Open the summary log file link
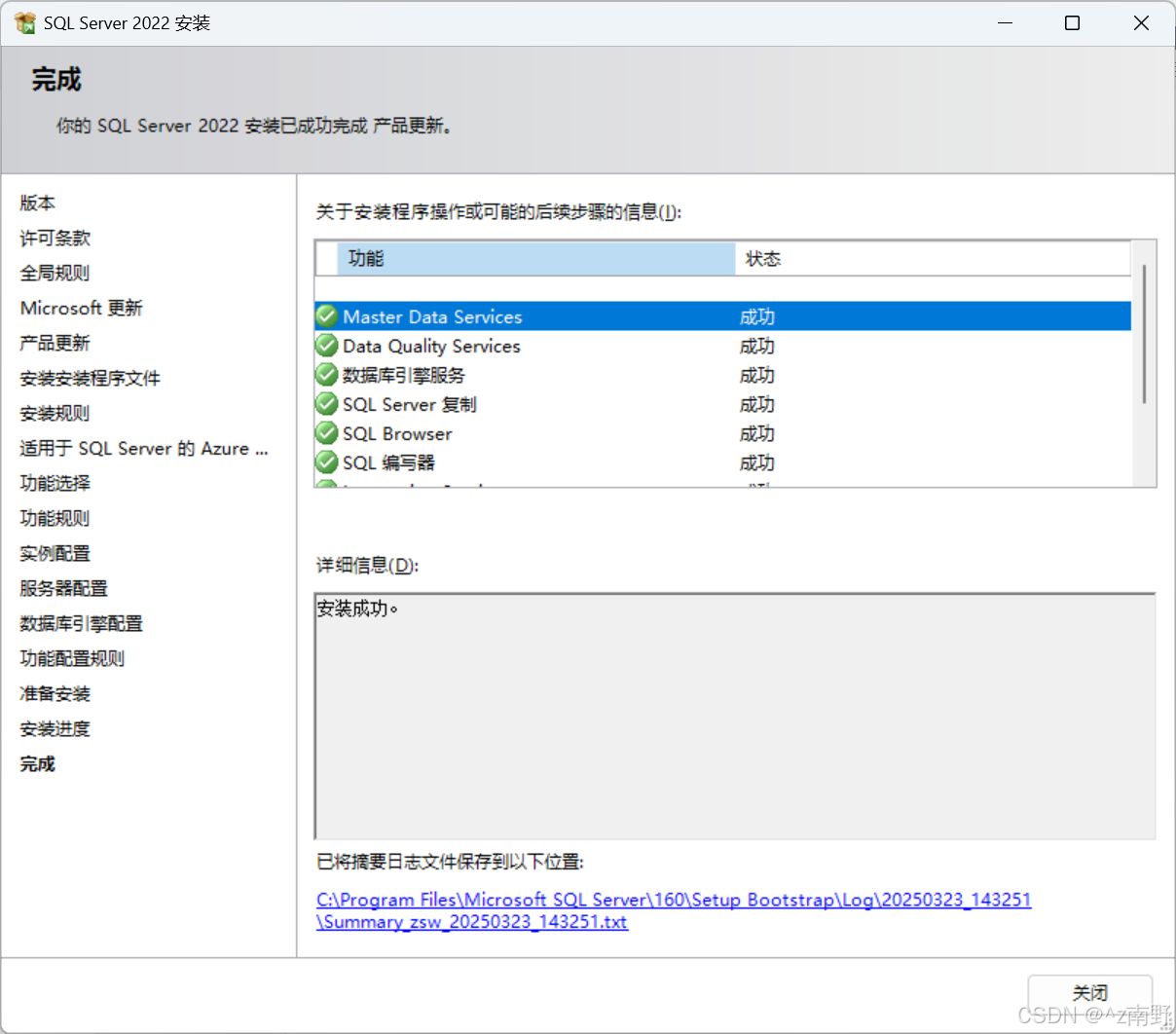 tap(673, 900)
